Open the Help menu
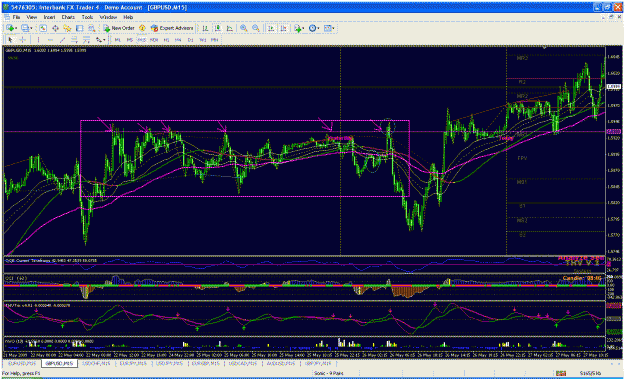Screen dimensions: 625x379 pyautogui.click(x=128, y=18)
